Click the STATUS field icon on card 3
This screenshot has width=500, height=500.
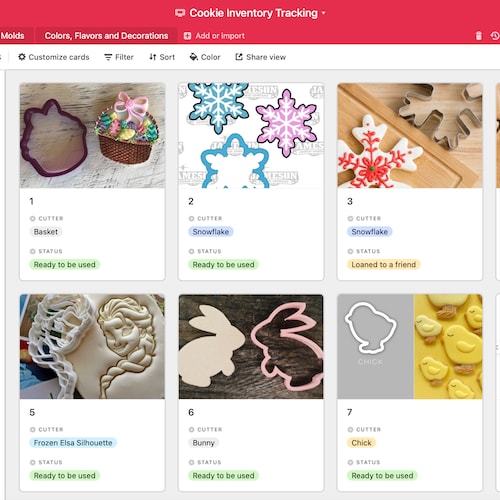coord(350,251)
